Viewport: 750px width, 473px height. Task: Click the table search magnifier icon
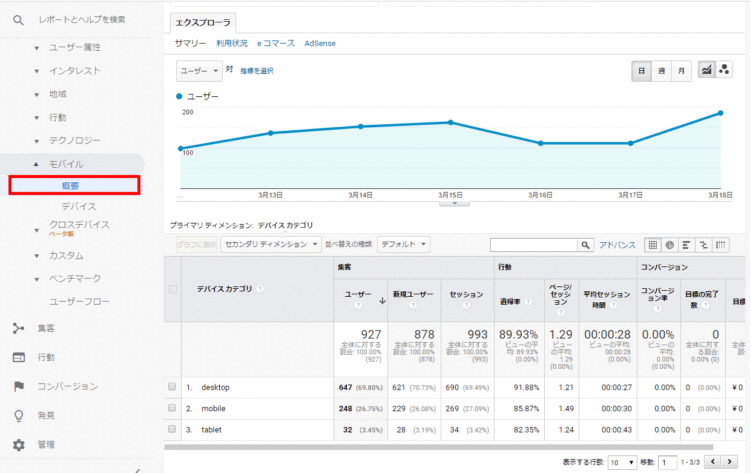(586, 244)
